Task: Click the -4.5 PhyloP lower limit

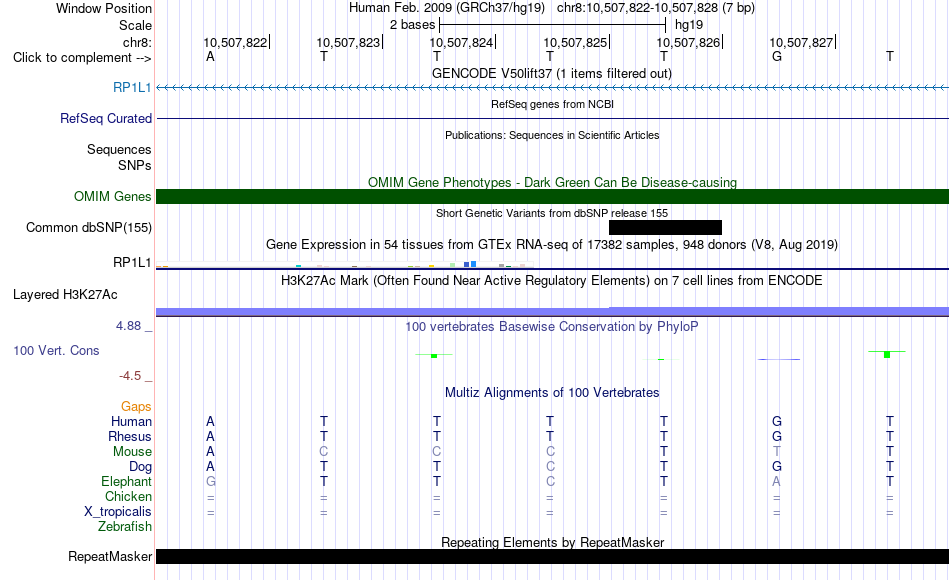Action: pos(130,376)
